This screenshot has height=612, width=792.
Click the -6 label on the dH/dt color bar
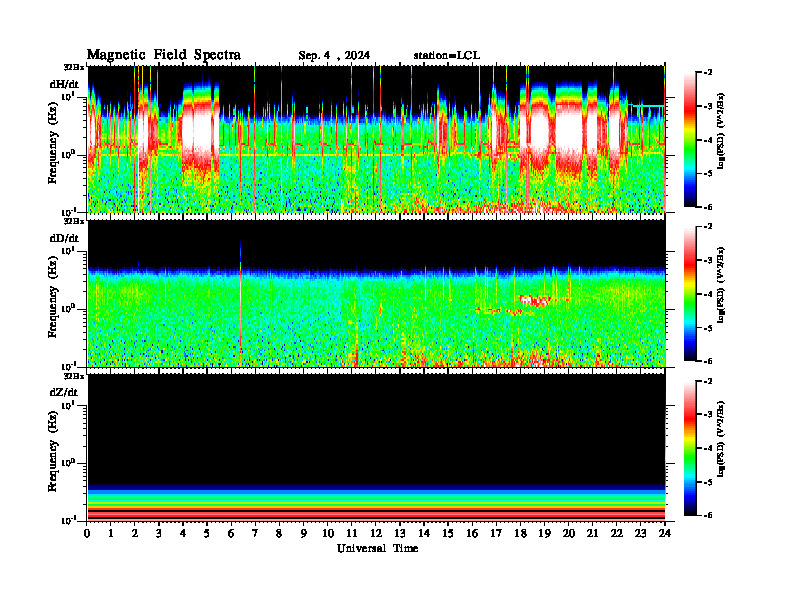coord(708,207)
